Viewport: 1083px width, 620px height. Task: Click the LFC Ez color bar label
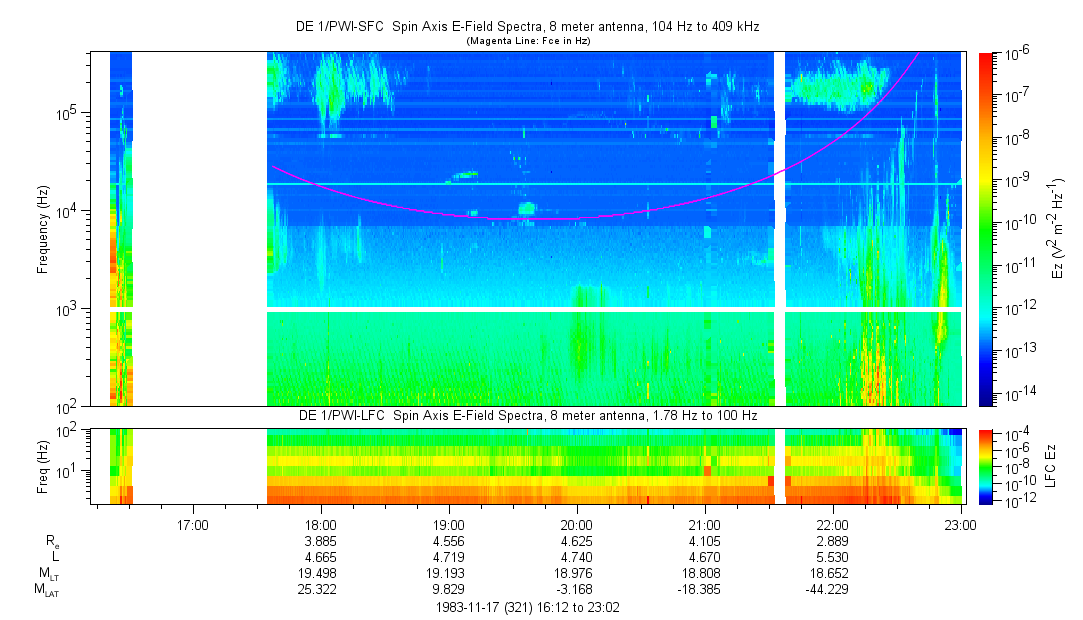pos(1052,465)
